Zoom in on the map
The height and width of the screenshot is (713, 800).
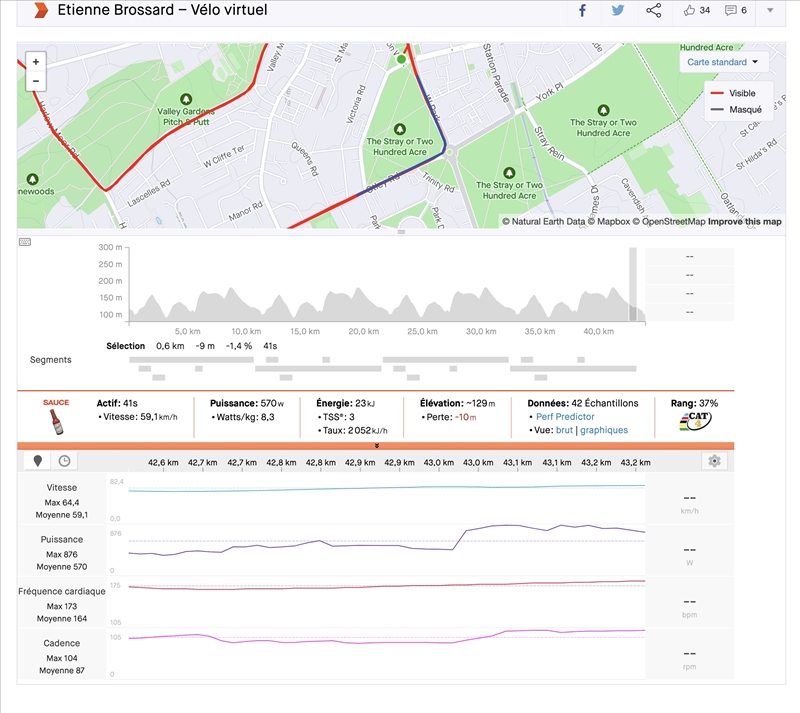[x=36, y=62]
